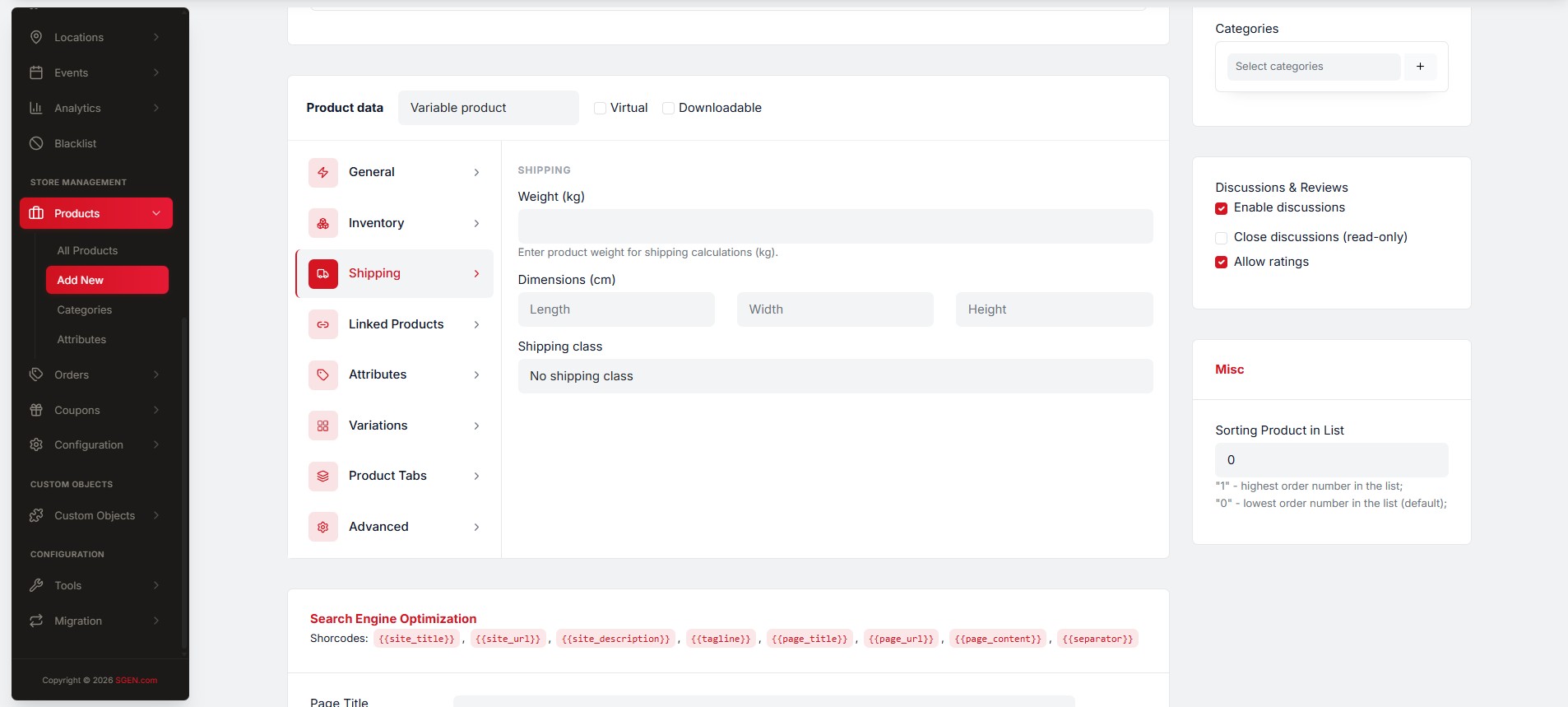Open Categories submenu item
Image resolution: width=1568 pixels, height=707 pixels.
point(85,309)
